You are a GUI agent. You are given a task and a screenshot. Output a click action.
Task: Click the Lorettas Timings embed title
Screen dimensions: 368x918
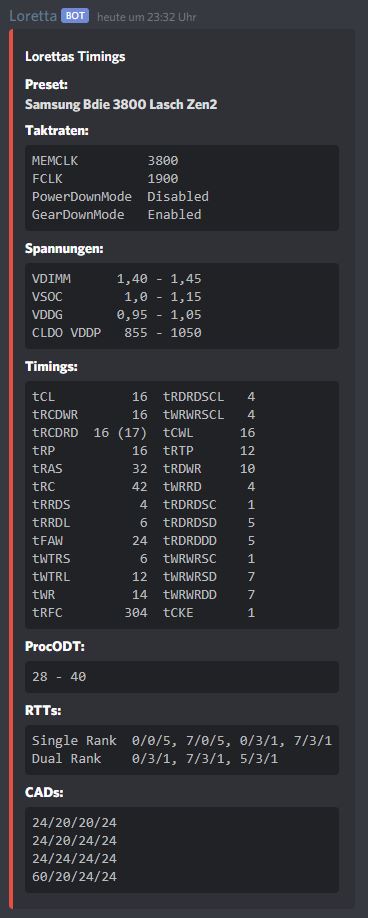coord(75,57)
